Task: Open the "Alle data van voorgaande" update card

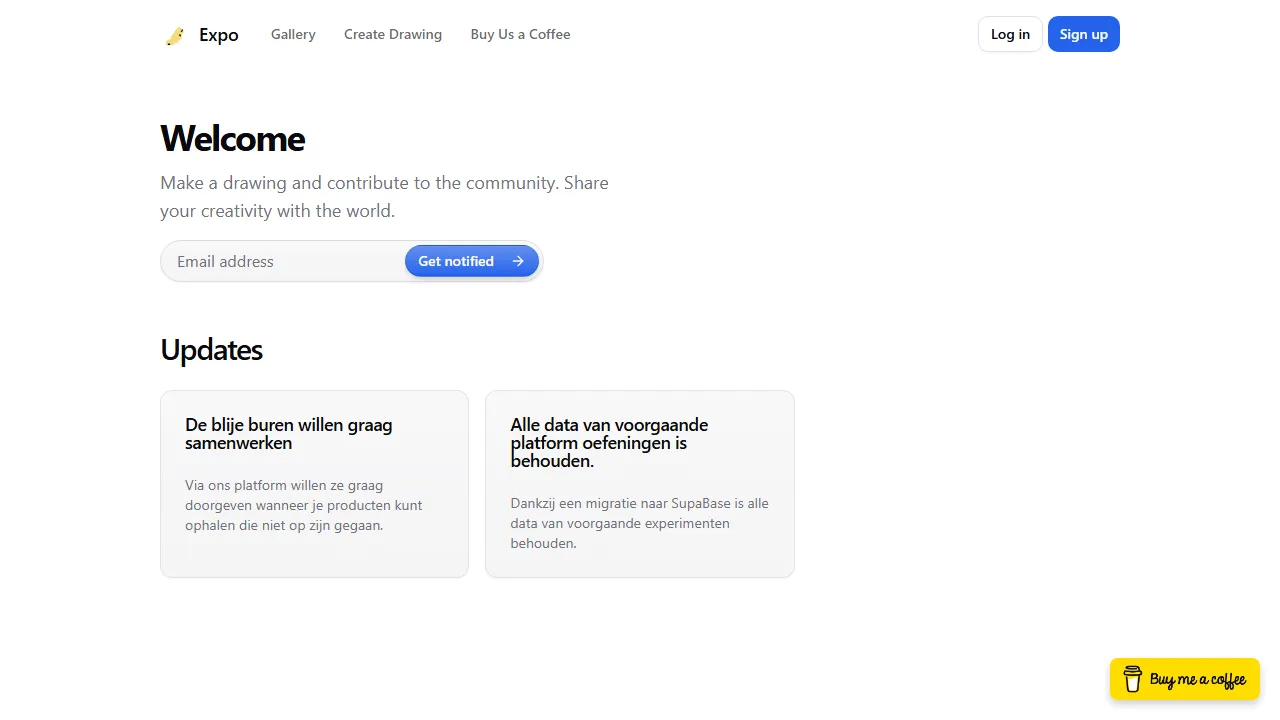Action: 639,484
